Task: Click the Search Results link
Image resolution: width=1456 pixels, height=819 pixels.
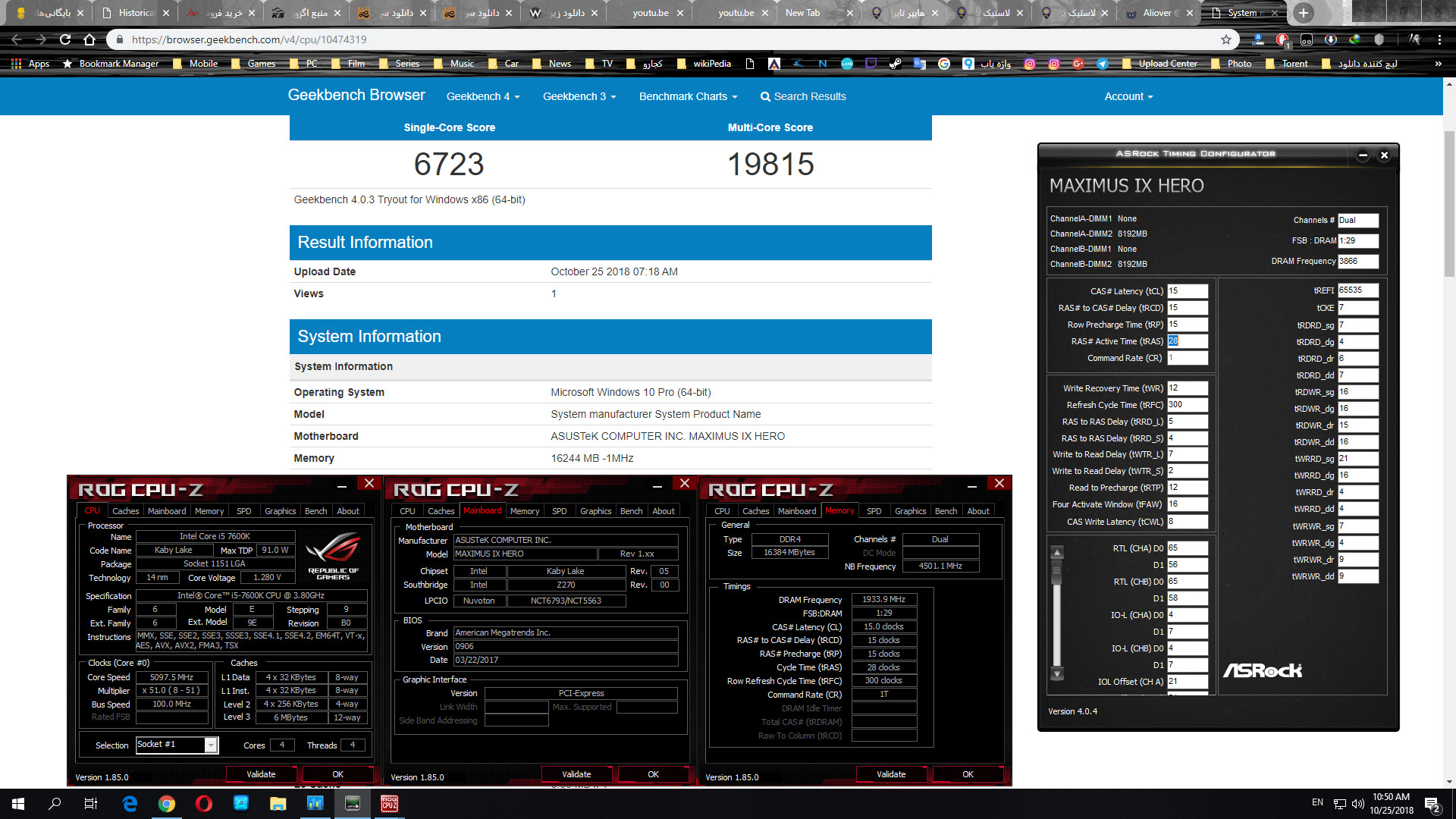Action: (803, 96)
